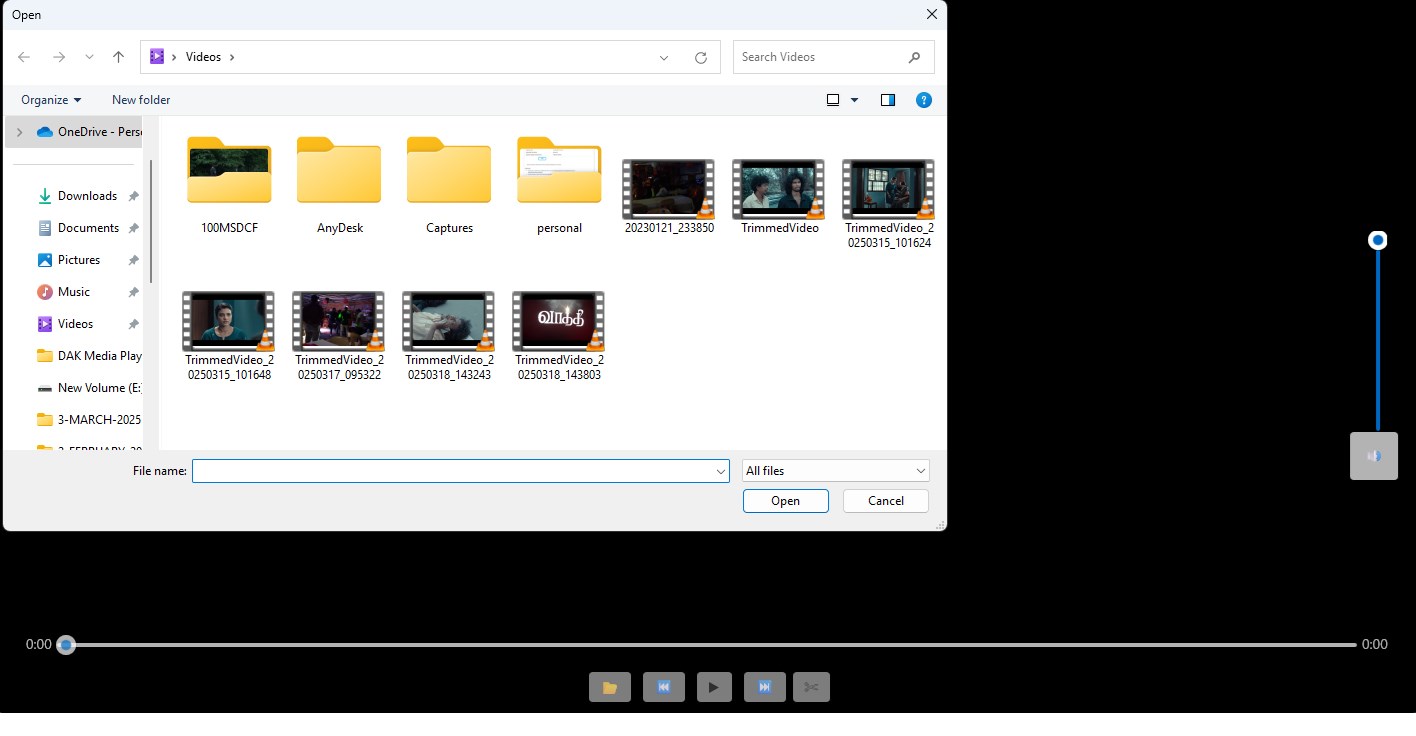Select the 100MSDCF folder
The width and height of the screenshot is (1416, 736).
tap(229, 186)
